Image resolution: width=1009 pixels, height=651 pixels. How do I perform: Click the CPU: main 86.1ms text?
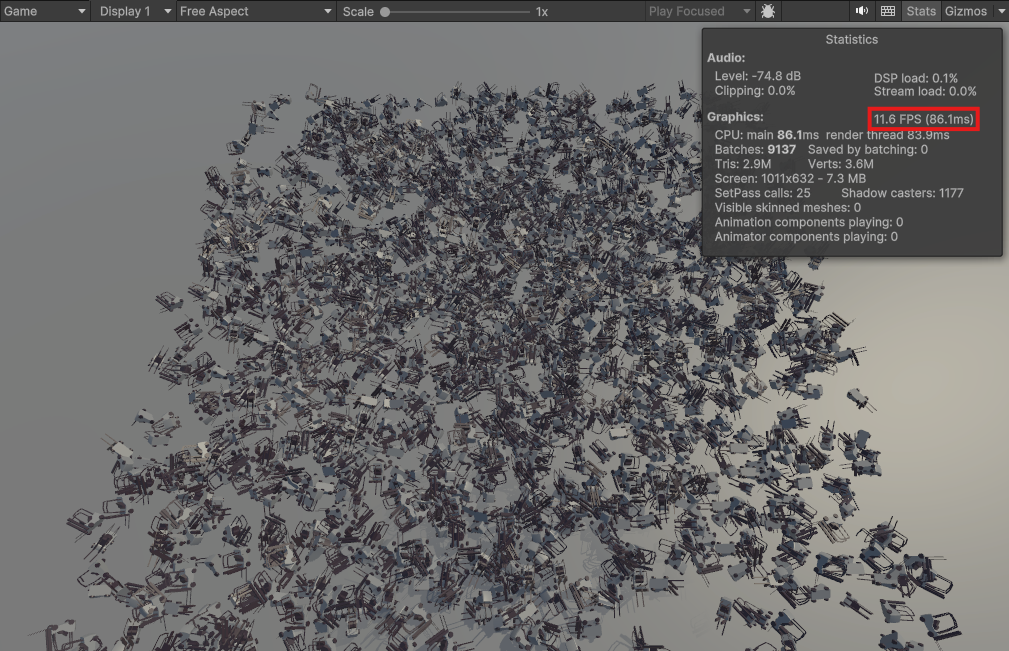766,135
